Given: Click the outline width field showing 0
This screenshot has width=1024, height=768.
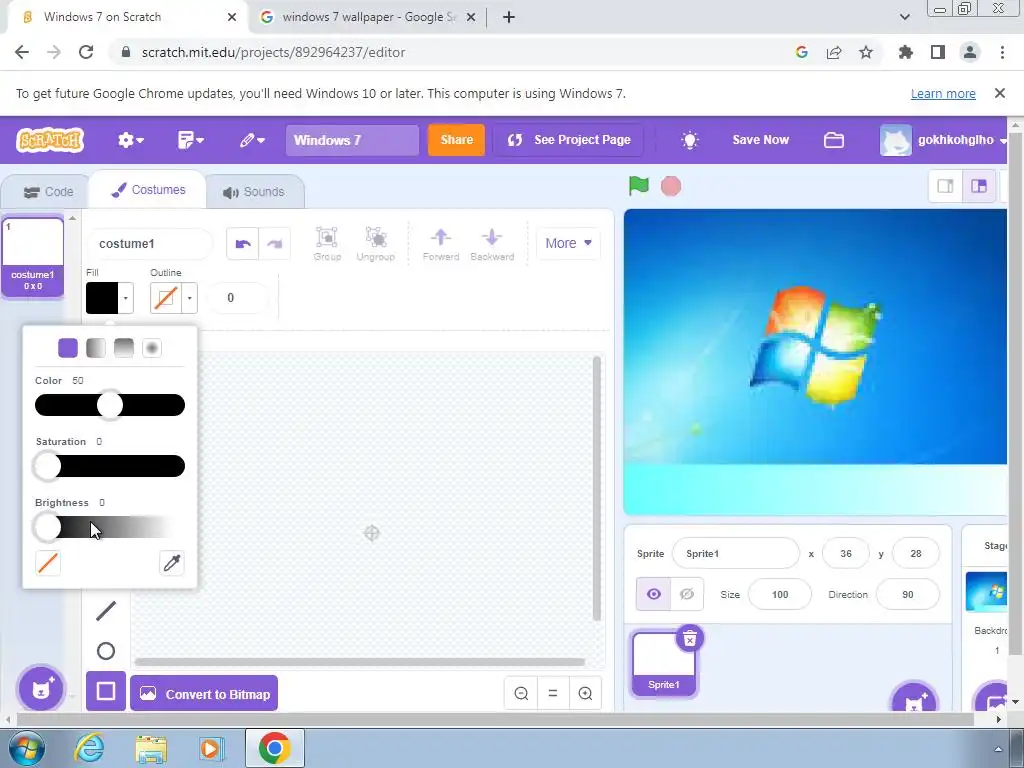Looking at the screenshot, I should [x=236, y=298].
